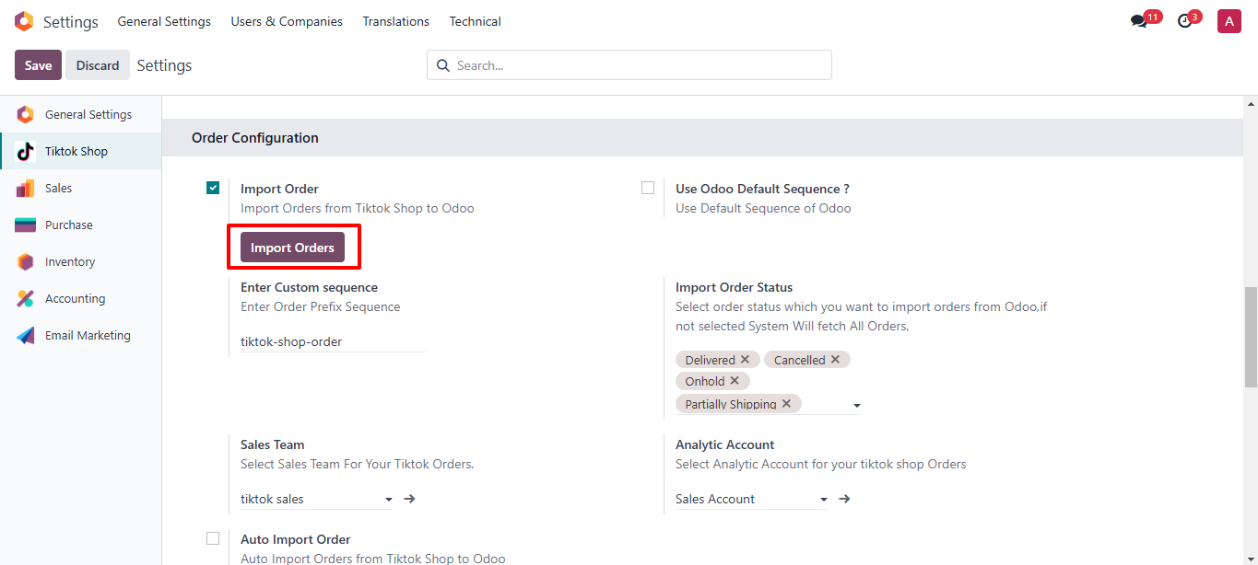The image size is (1258, 565).
Task: Select the Tiktok Shop sidebar icon
Action: (x=25, y=152)
